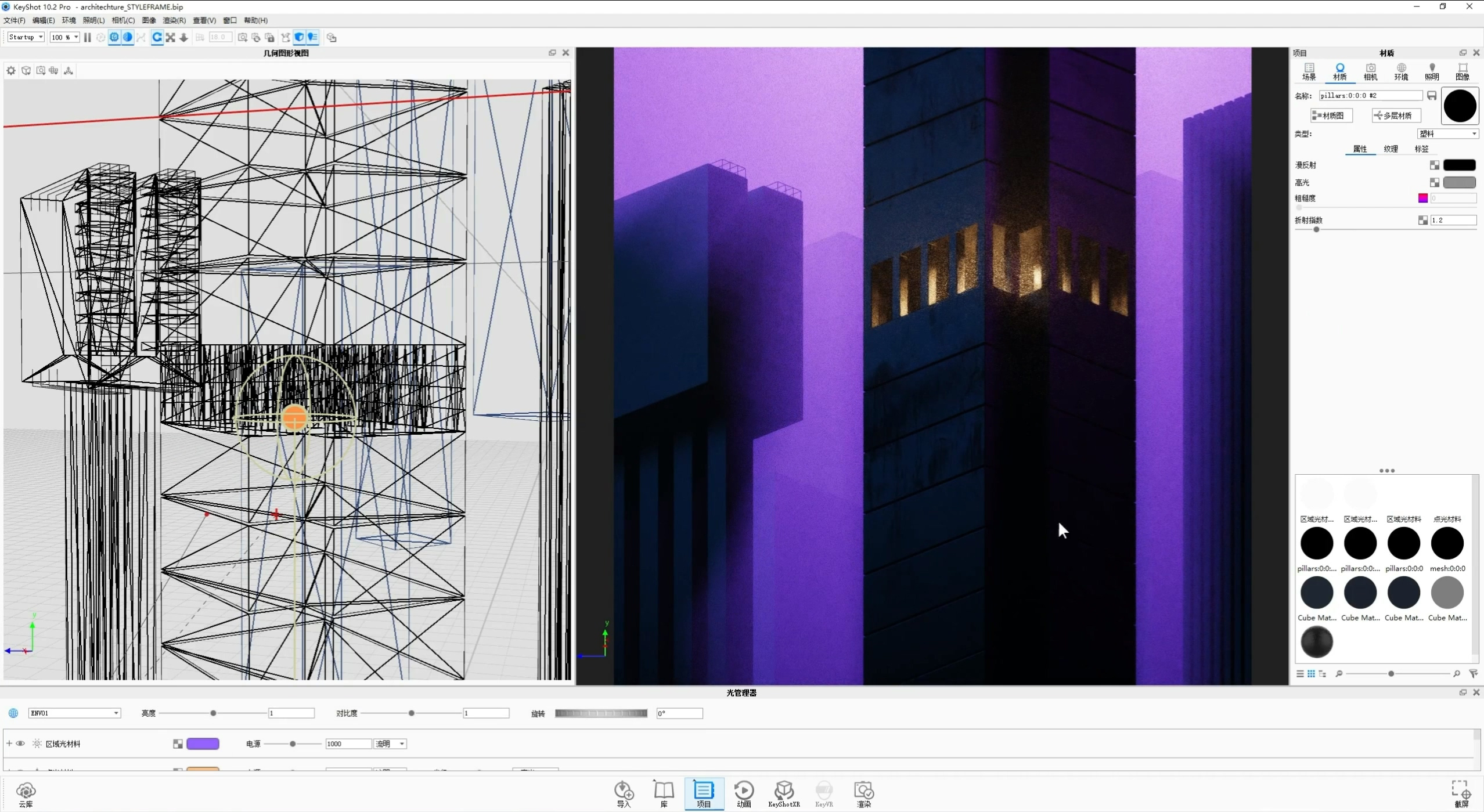Open the 环境 menu in menu bar
The width and height of the screenshot is (1484, 812).
pyautogui.click(x=69, y=20)
